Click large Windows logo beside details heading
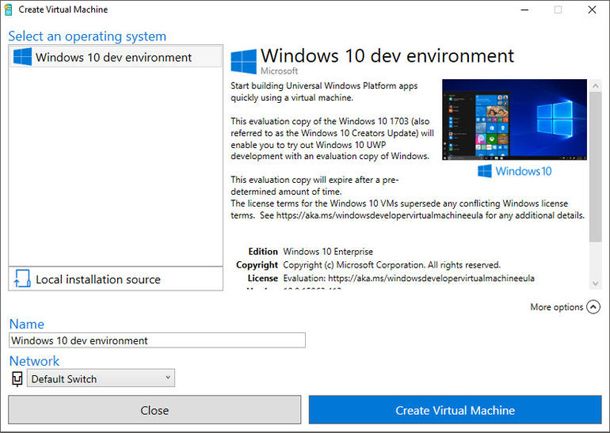Screen dimensions: 610x433 point(244,61)
